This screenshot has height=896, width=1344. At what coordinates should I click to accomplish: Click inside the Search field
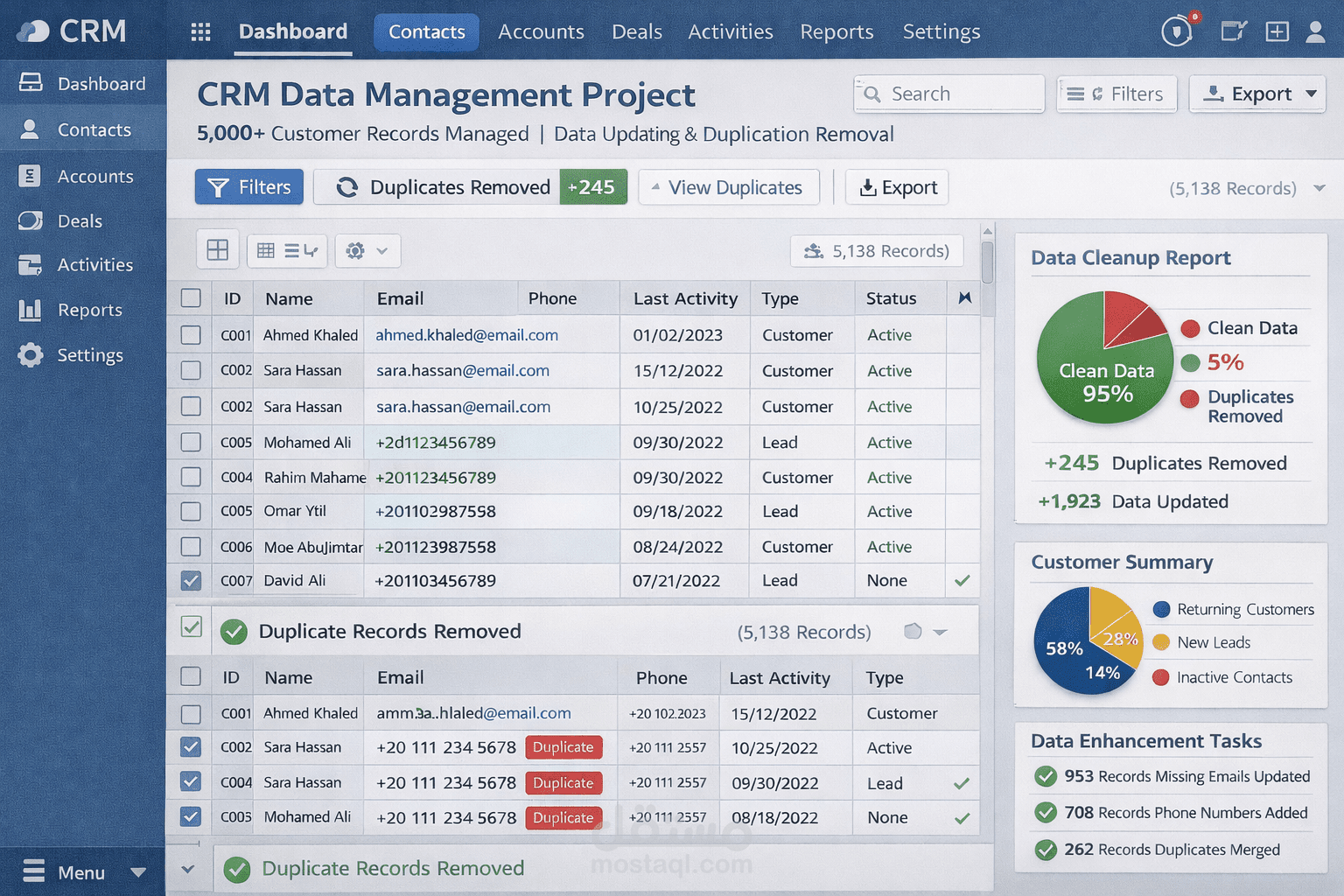[949, 94]
